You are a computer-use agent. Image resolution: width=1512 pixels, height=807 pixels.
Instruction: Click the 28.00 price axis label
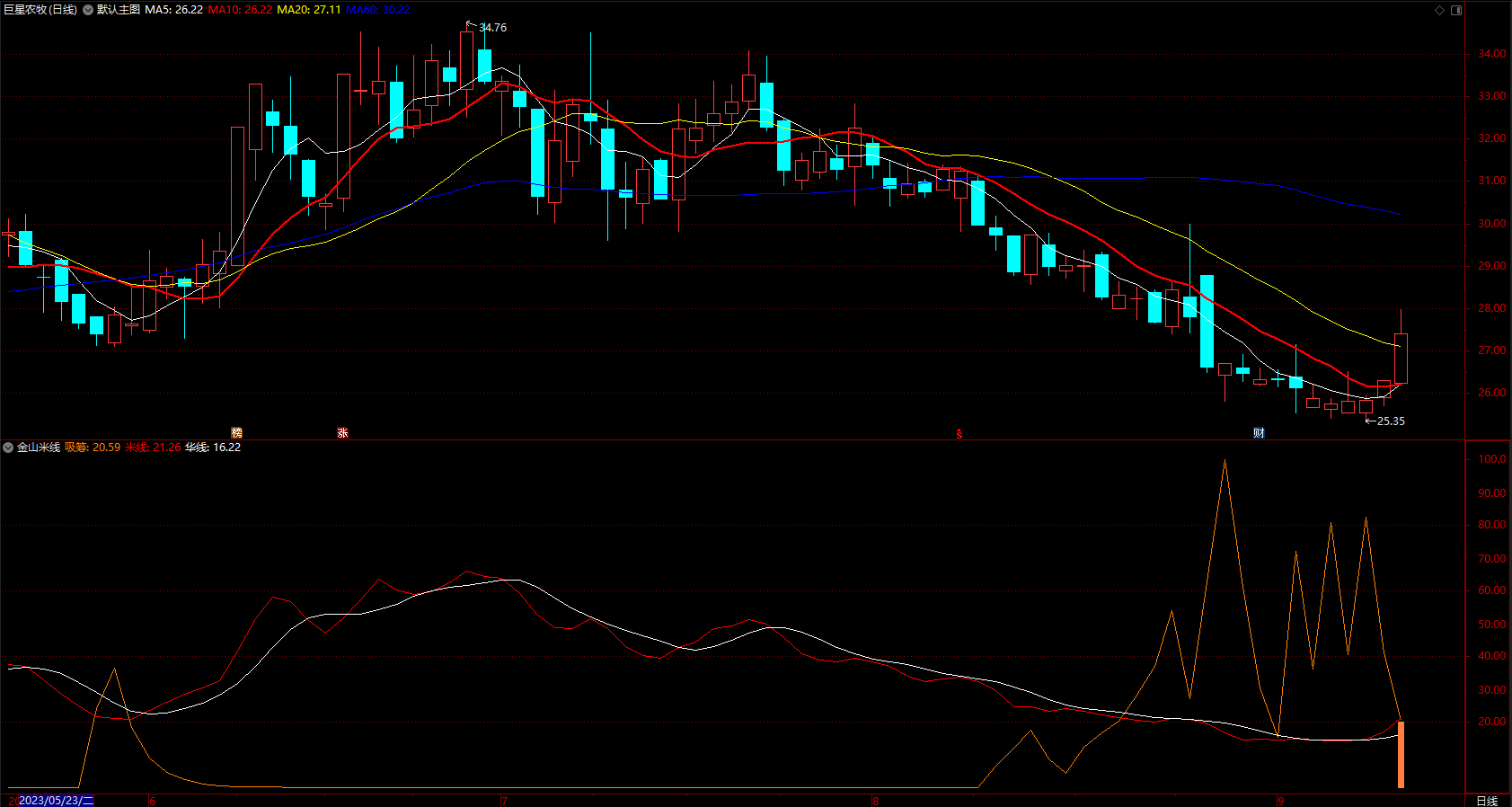1492,308
